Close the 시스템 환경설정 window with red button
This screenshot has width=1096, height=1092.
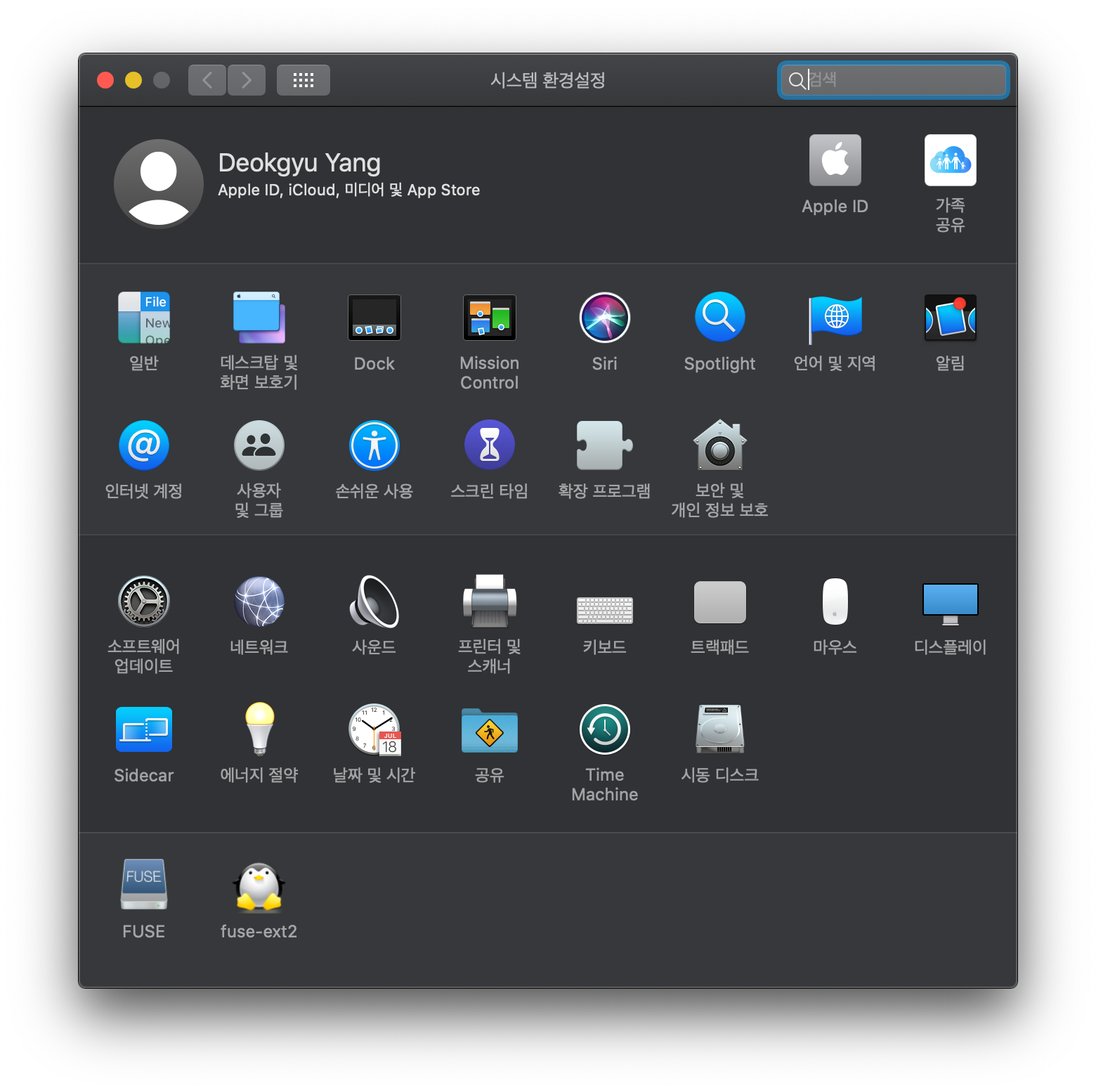(105, 80)
